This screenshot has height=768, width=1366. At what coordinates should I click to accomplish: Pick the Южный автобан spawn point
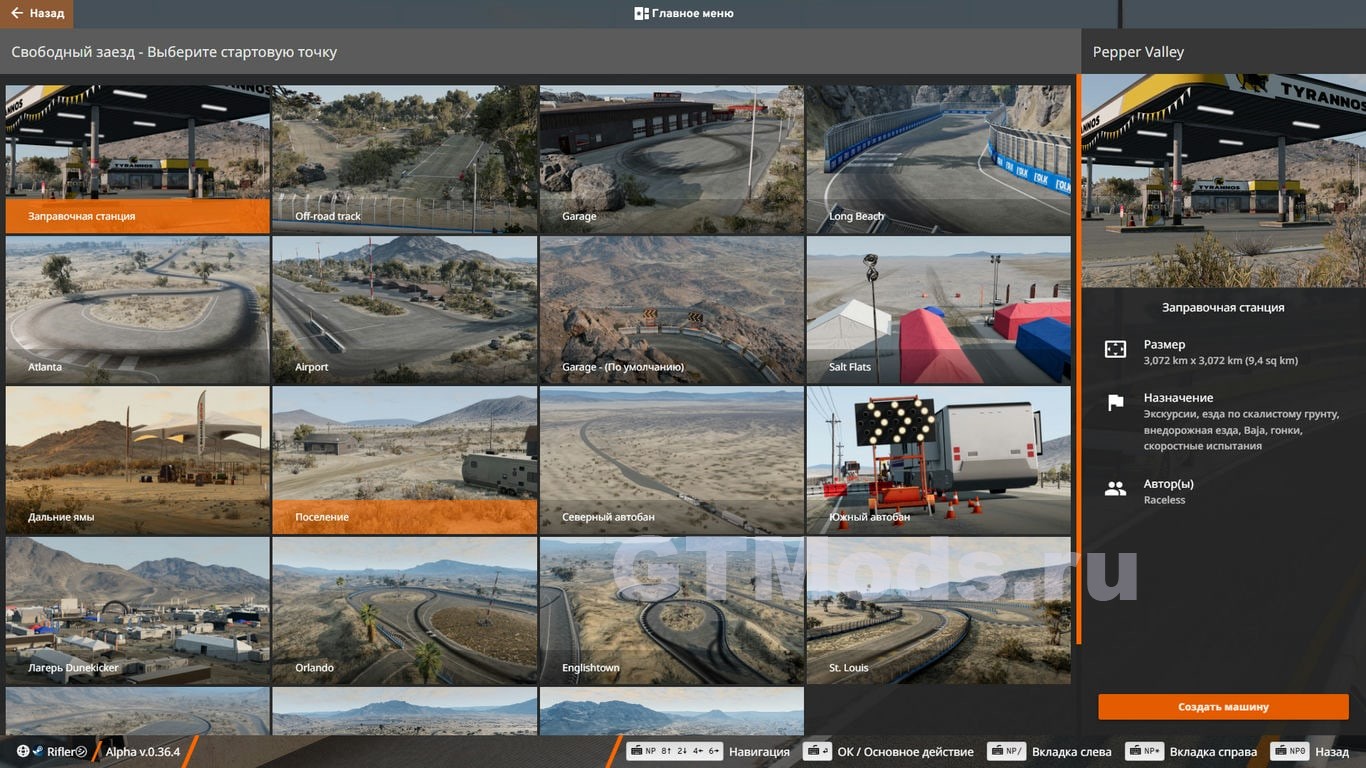coord(938,460)
